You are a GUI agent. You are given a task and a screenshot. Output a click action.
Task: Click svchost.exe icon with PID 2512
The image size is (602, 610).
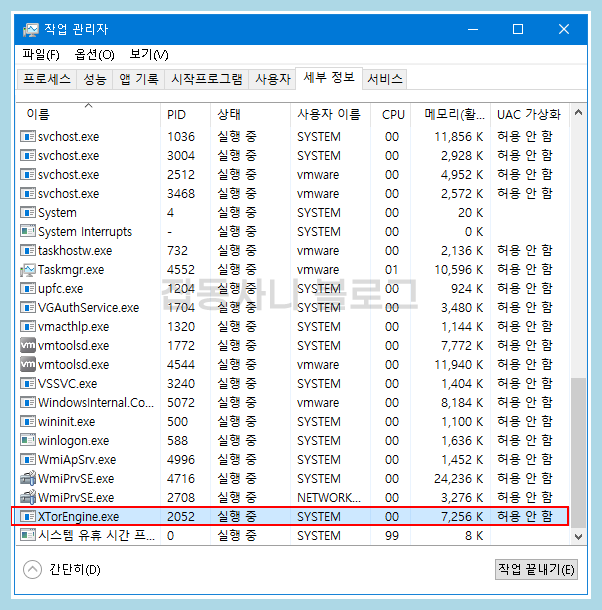(x=28, y=175)
